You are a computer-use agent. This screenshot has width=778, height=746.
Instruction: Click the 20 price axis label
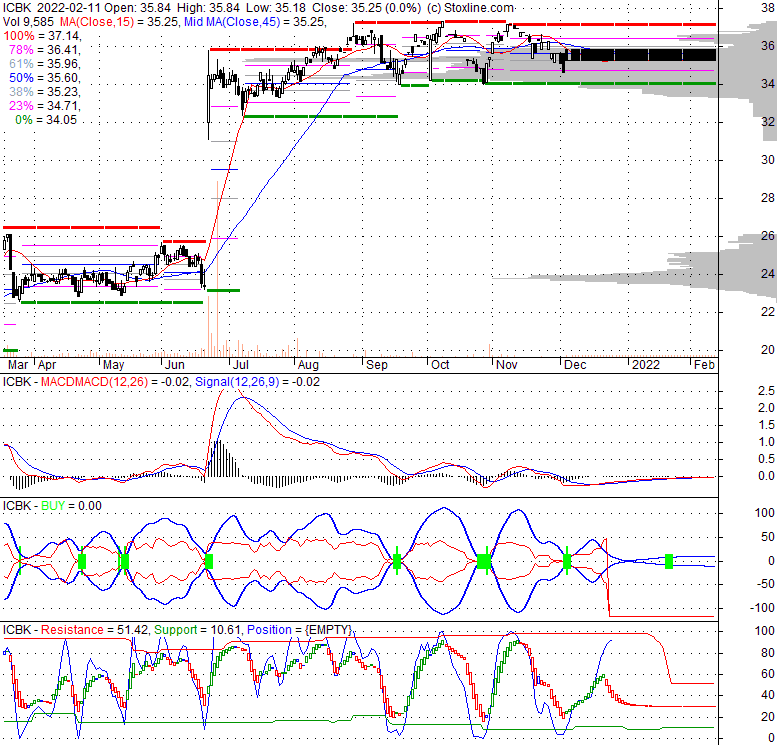[768, 350]
